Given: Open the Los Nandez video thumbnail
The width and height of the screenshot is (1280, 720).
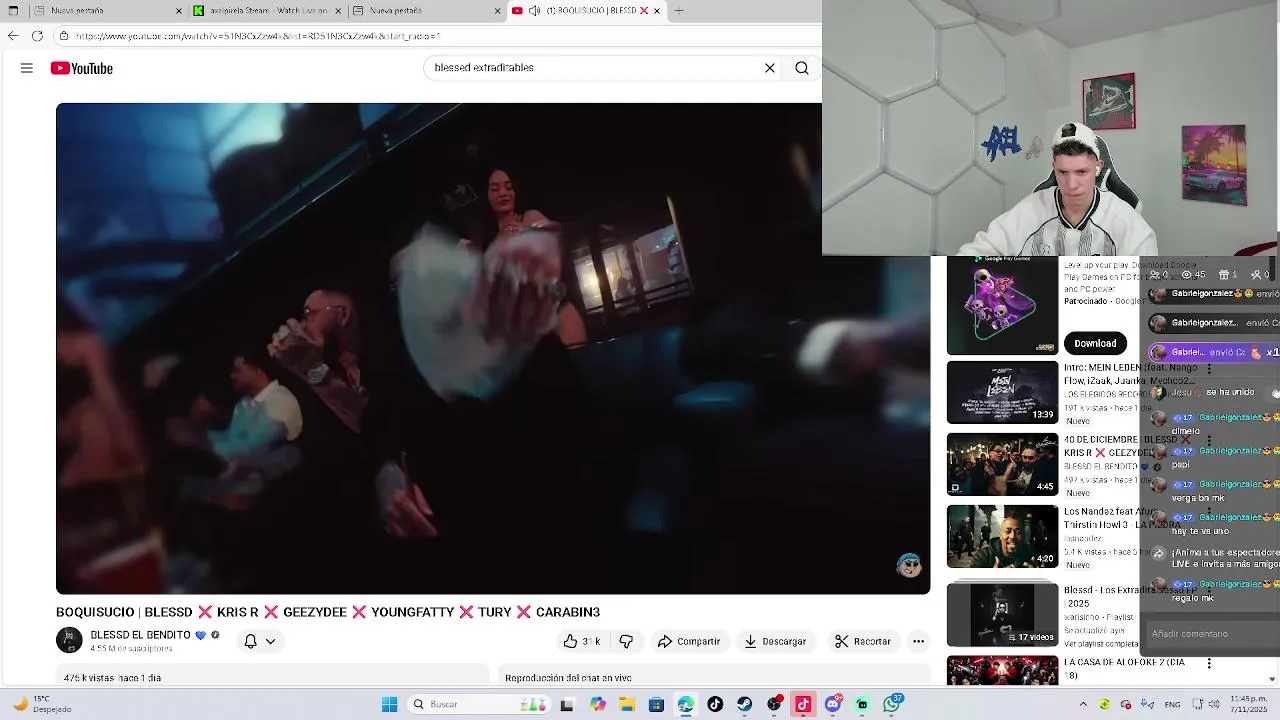Looking at the screenshot, I should [1002, 537].
